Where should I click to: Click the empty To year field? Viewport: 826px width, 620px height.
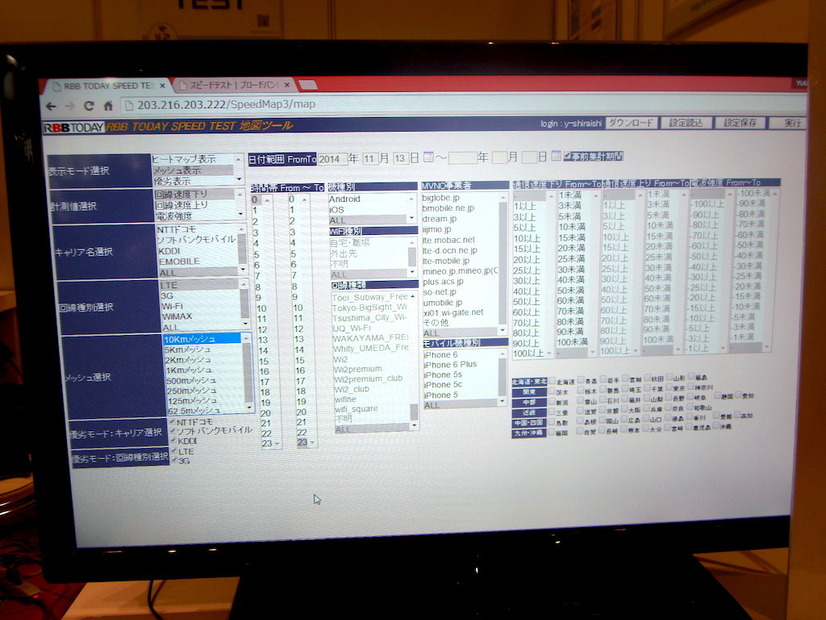[x=463, y=158]
